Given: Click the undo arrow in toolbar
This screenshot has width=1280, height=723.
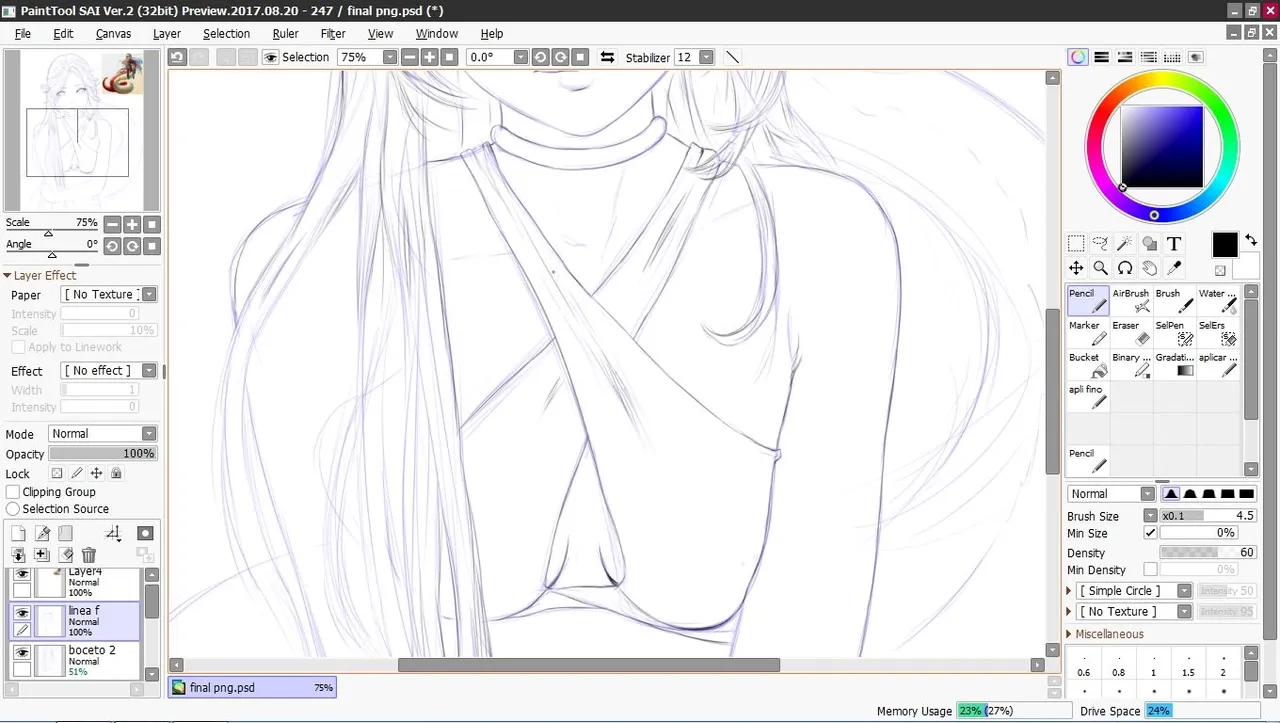Looking at the screenshot, I should (x=177, y=58).
